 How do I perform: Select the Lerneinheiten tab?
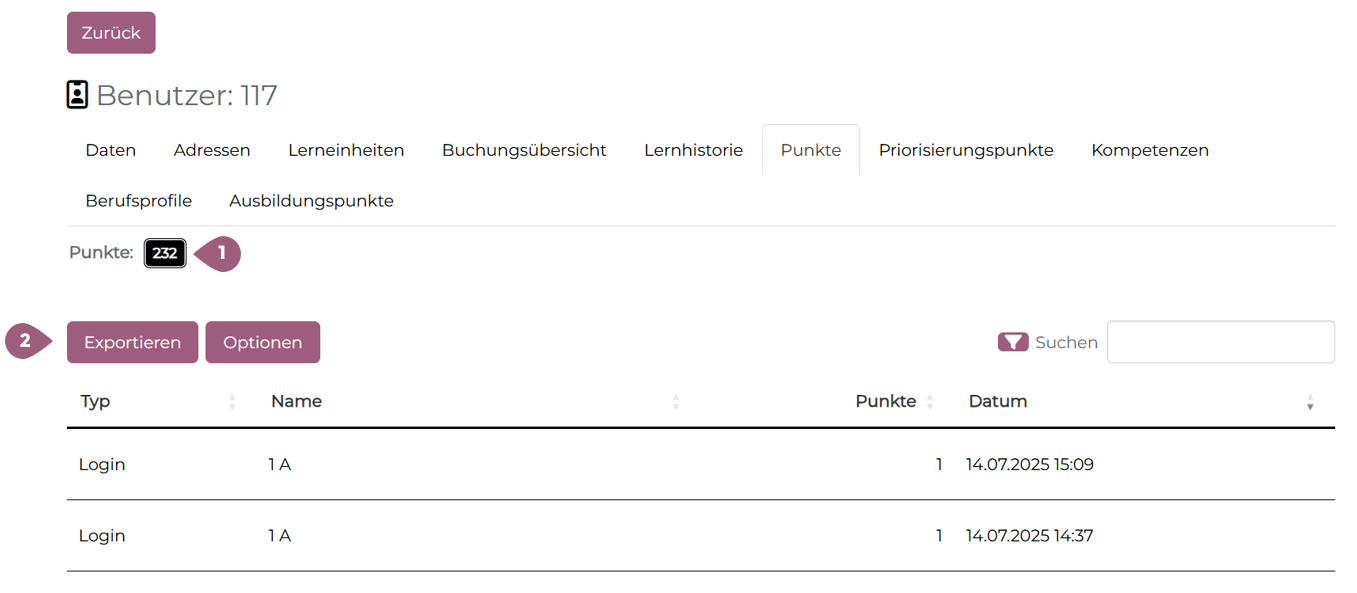[346, 150]
